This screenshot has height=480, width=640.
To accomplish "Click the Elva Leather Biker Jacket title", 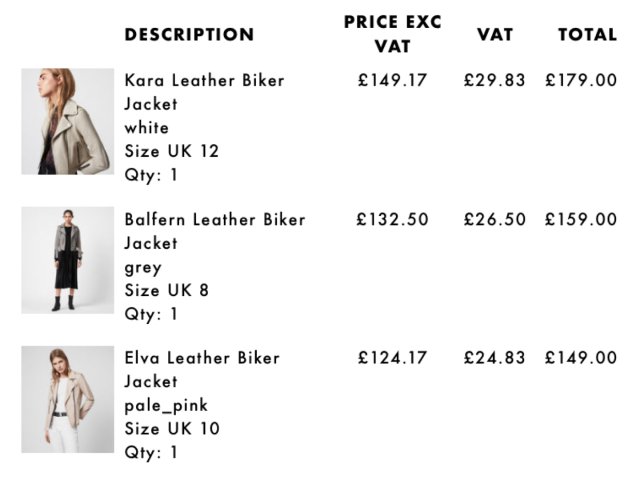I will [x=204, y=369].
